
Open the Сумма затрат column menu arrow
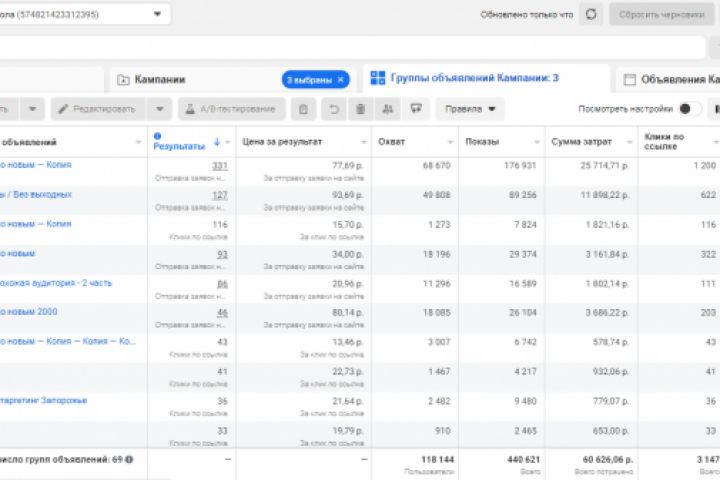630,142
